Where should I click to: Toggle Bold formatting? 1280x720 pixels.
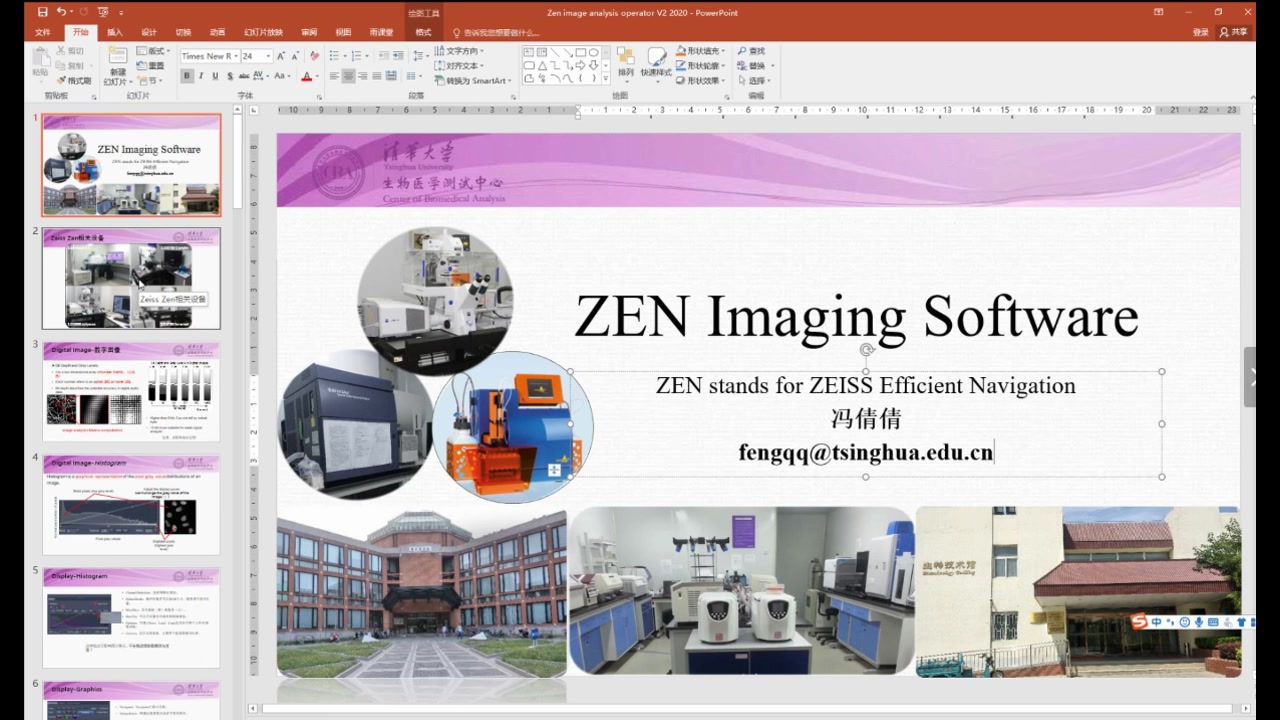click(x=187, y=76)
